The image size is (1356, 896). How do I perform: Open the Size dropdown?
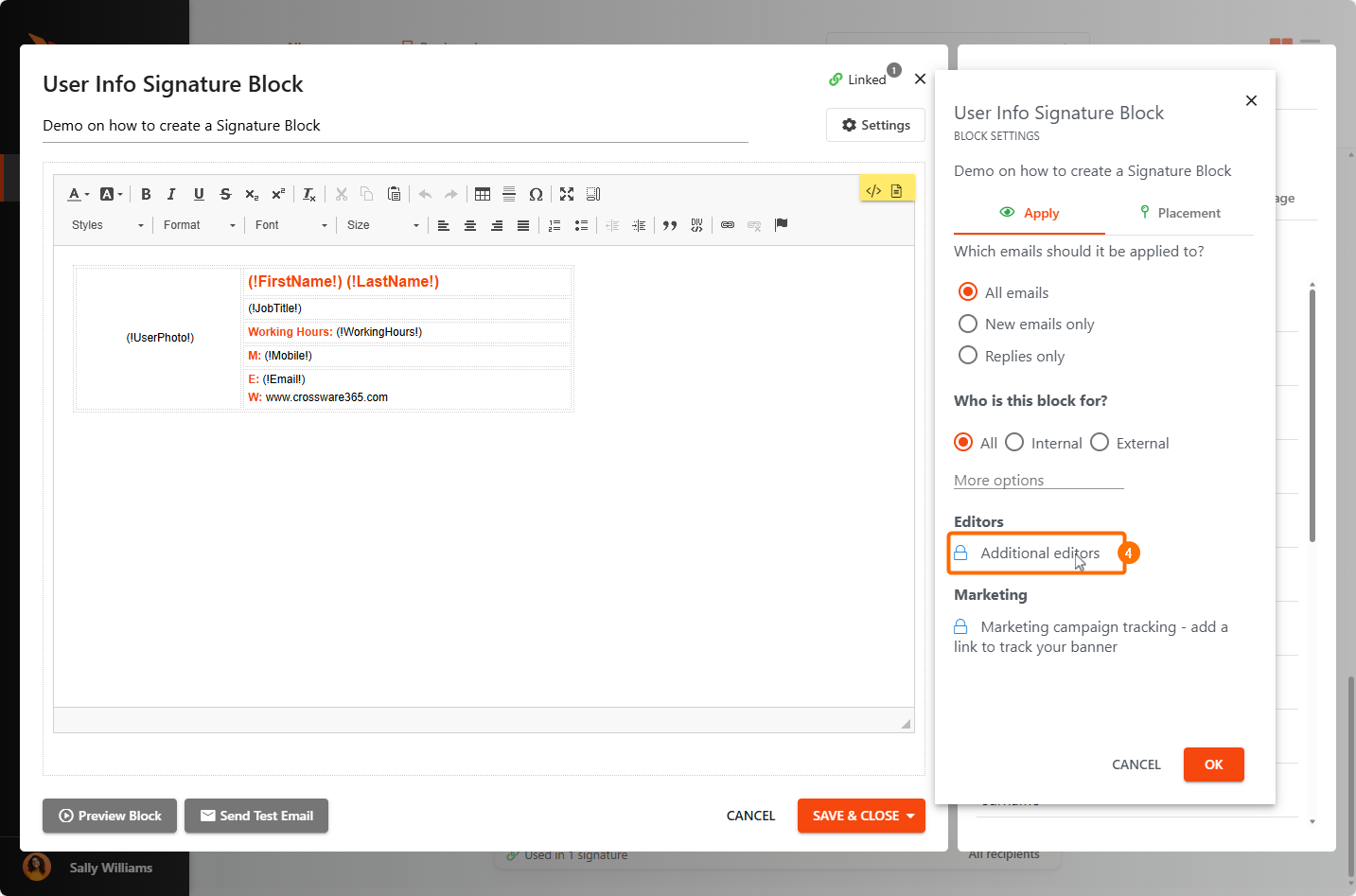382,225
